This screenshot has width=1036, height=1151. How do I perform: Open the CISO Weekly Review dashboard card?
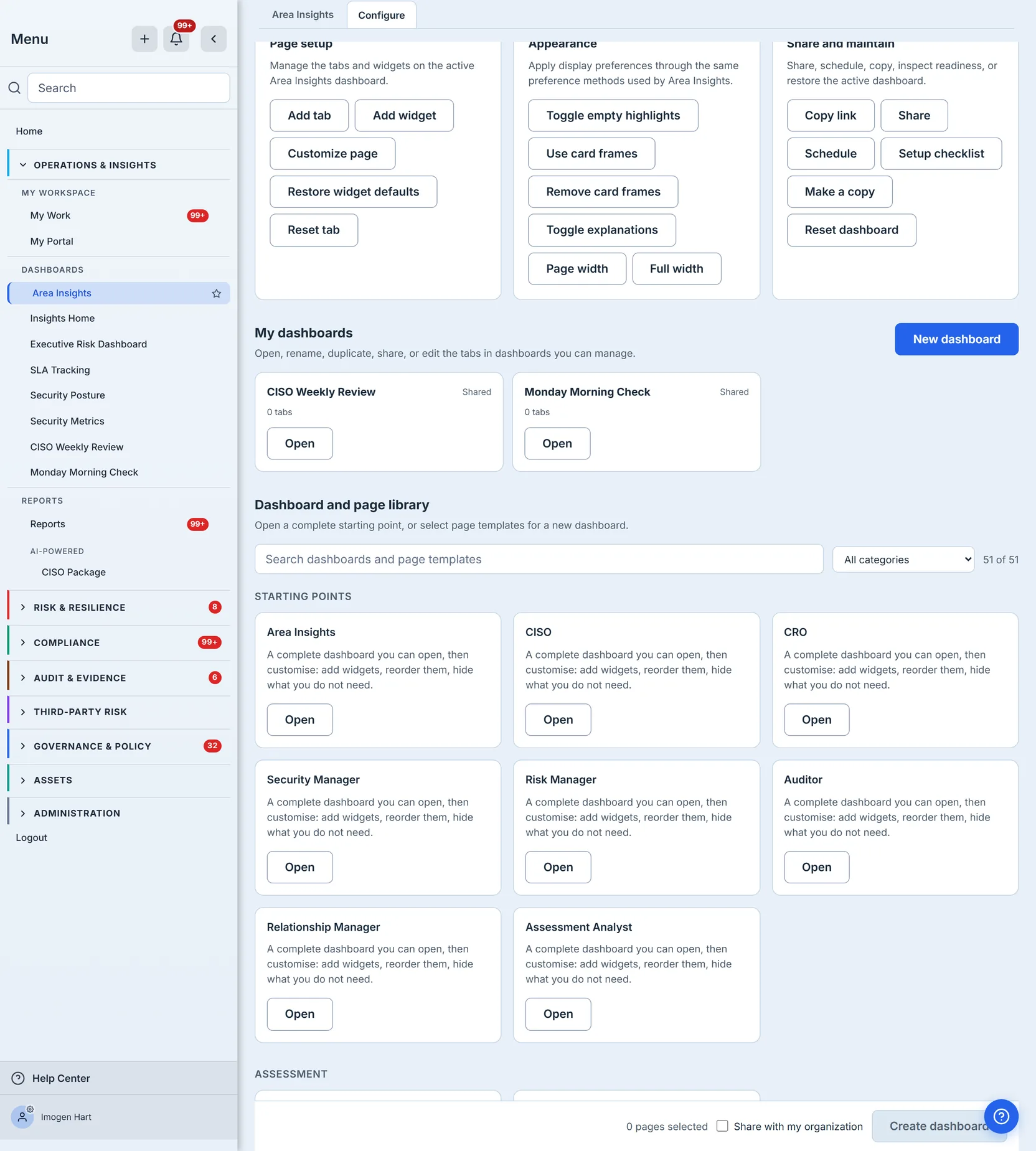point(299,444)
